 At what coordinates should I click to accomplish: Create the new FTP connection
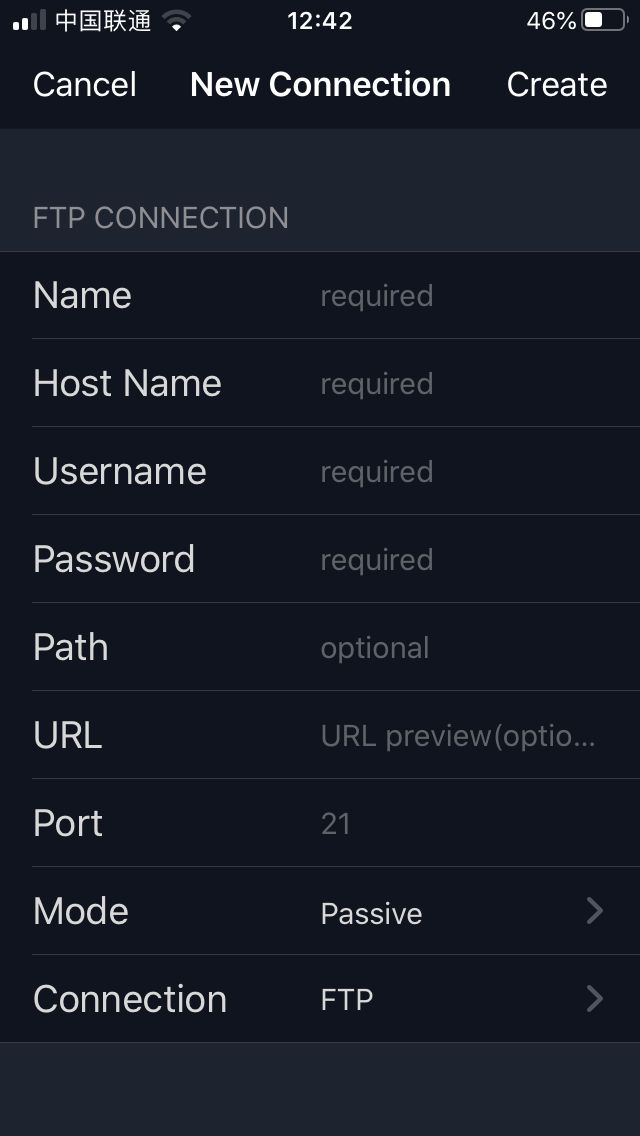pos(557,85)
